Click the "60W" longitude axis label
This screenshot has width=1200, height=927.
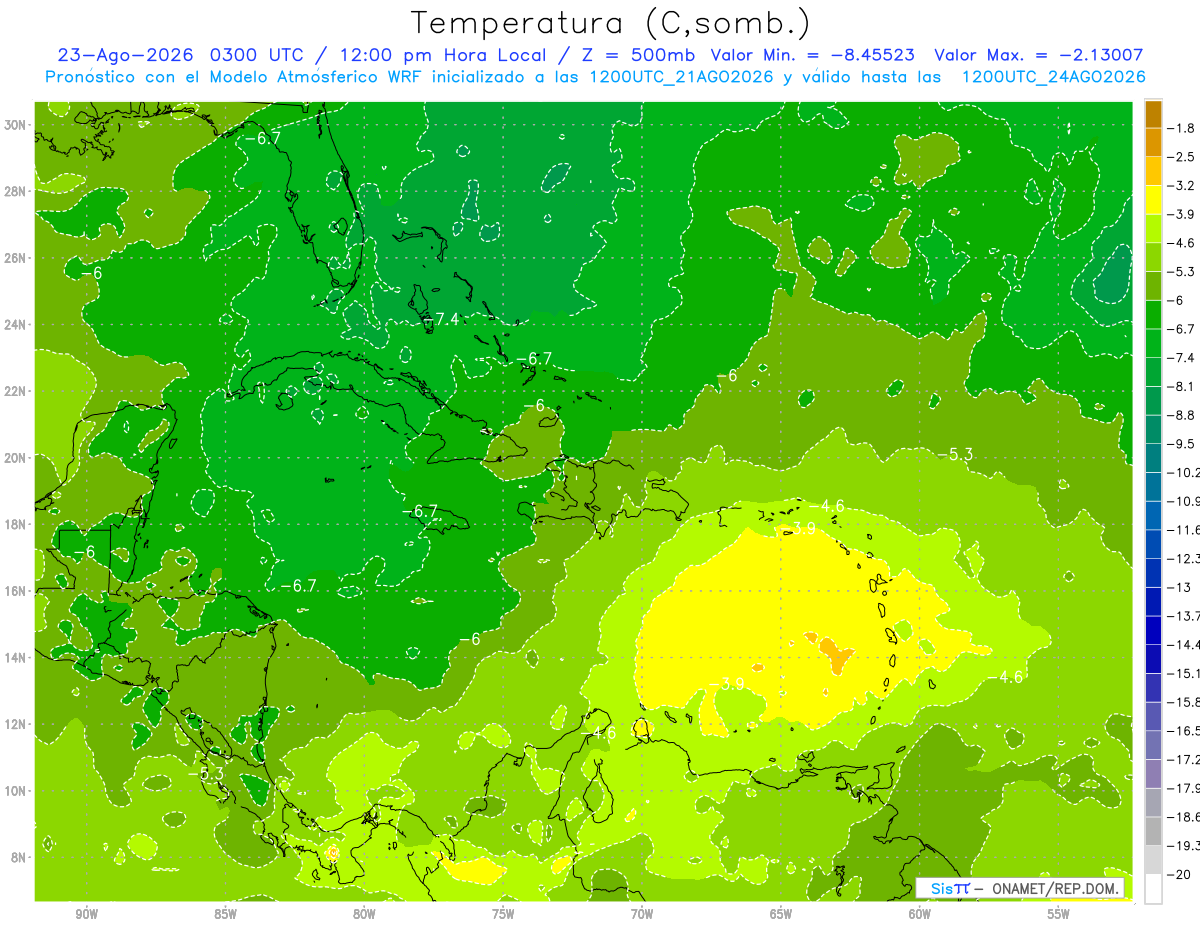click(x=920, y=914)
